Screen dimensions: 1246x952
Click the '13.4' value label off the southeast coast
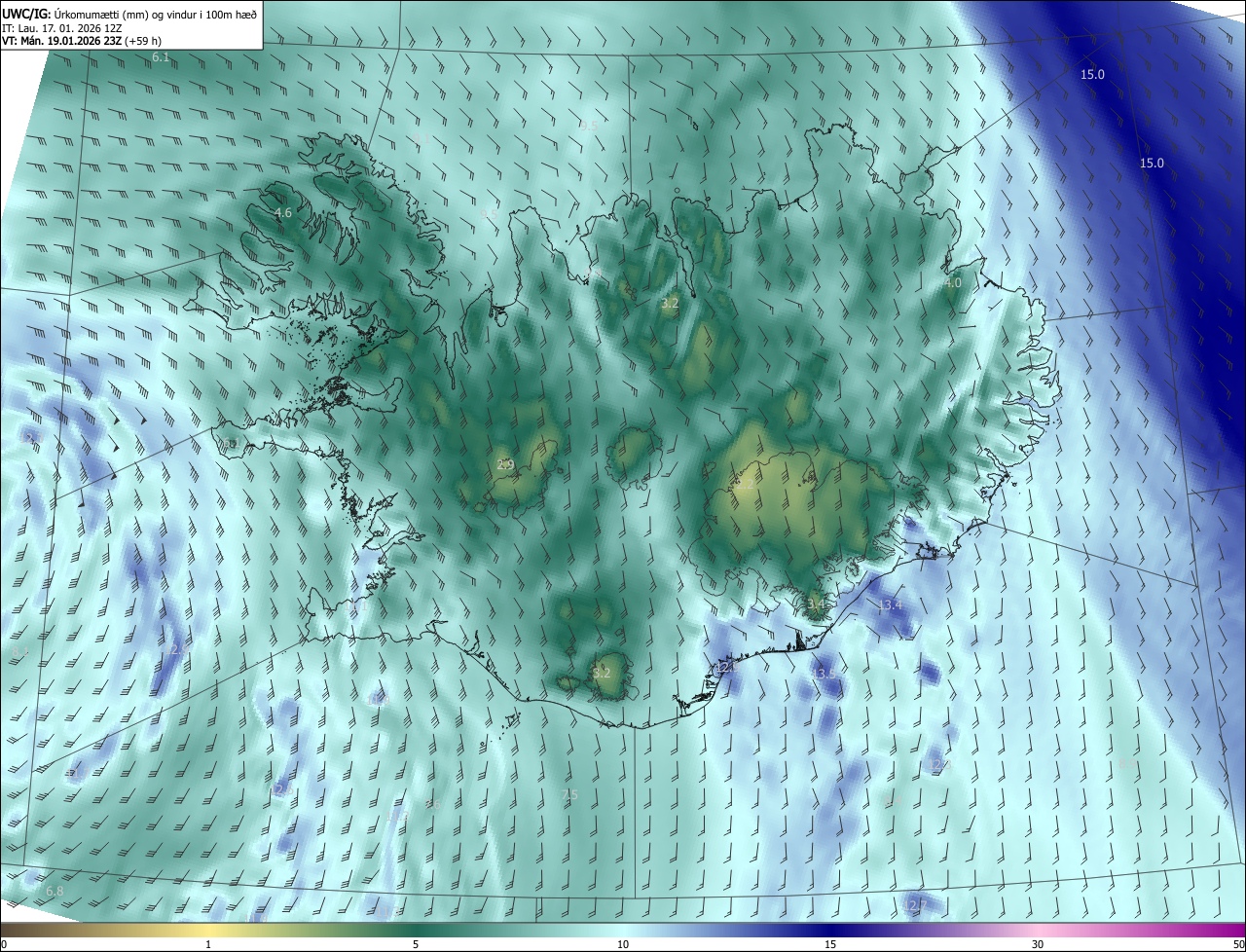890,605
